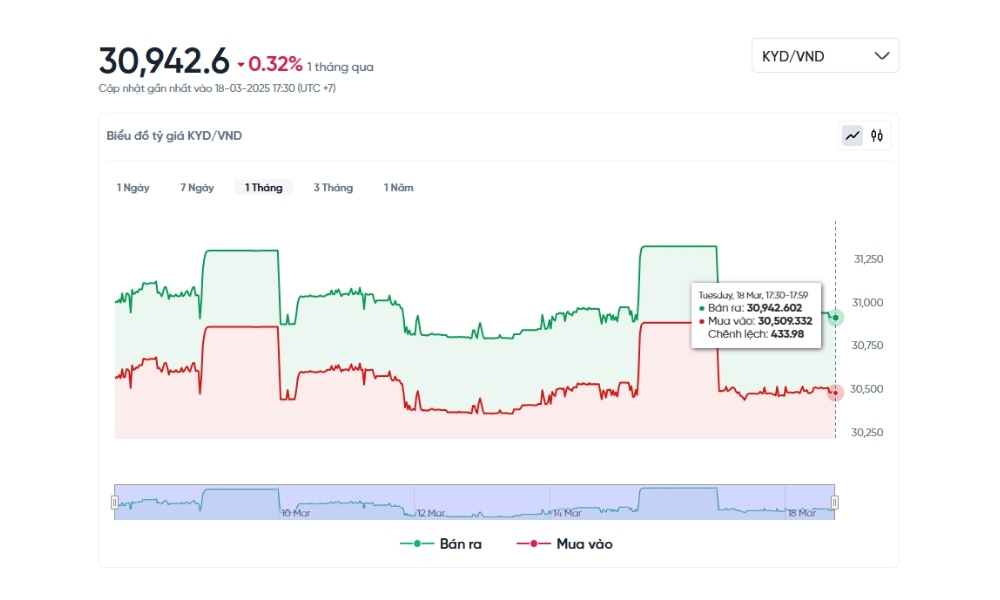Click the chevron arrow beside KYD/VND

click(881, 56)
